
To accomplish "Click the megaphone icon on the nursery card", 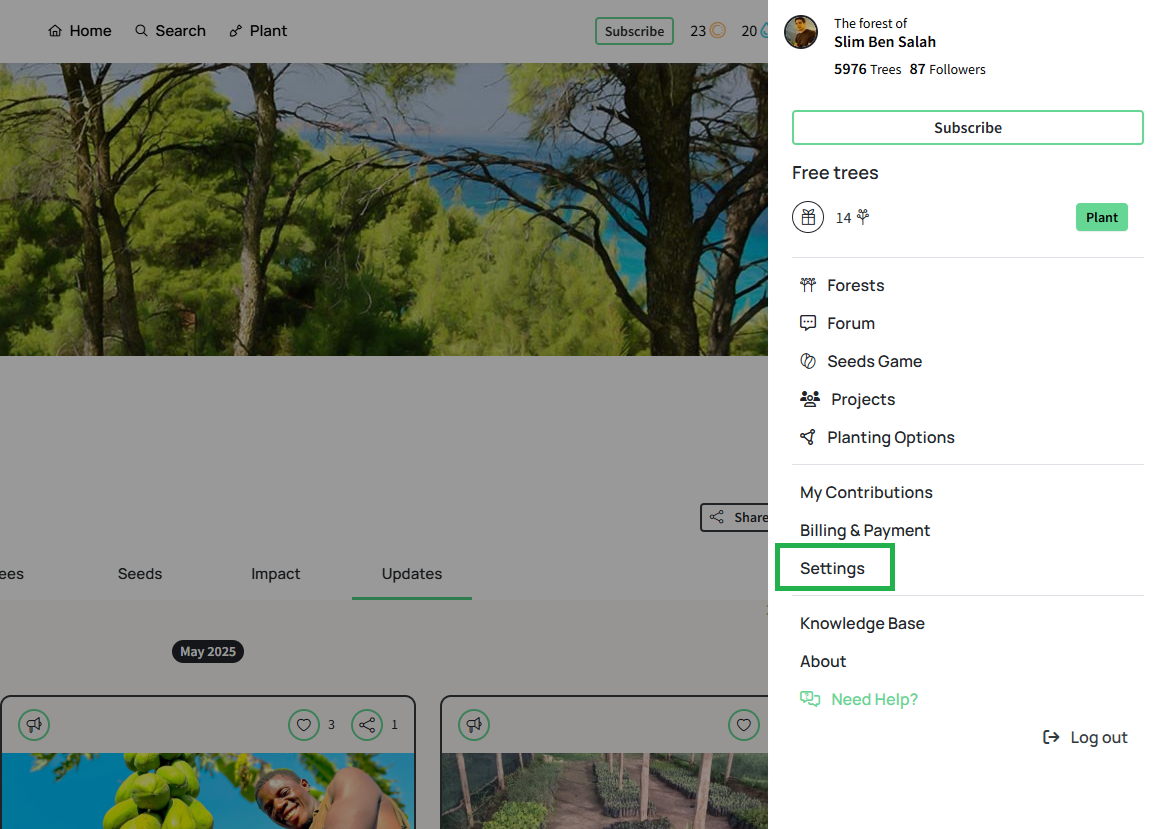I will pyautogui.click(x=474, y=724).
